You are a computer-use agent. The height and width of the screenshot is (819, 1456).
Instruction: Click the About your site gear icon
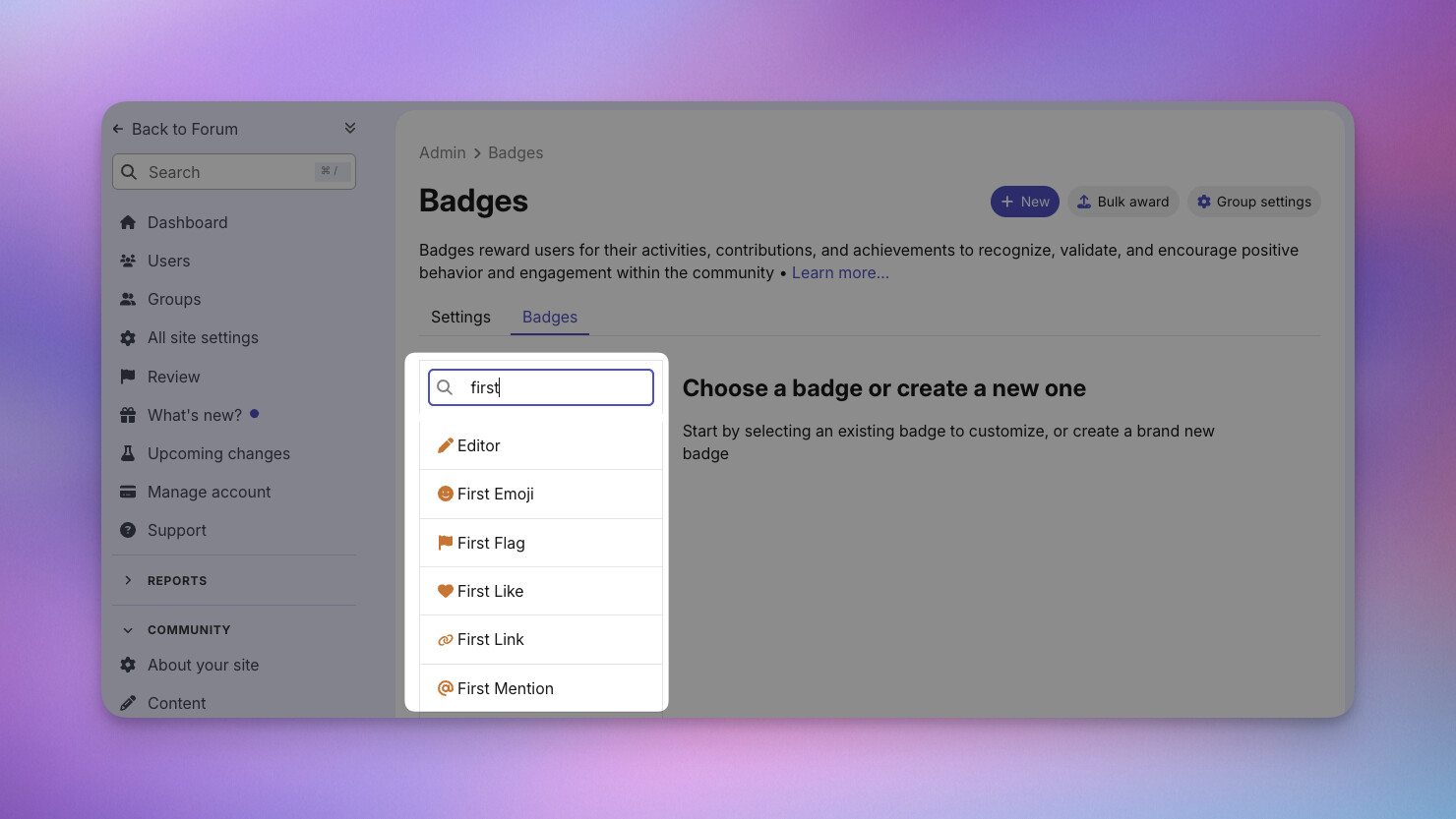(128, 665)
